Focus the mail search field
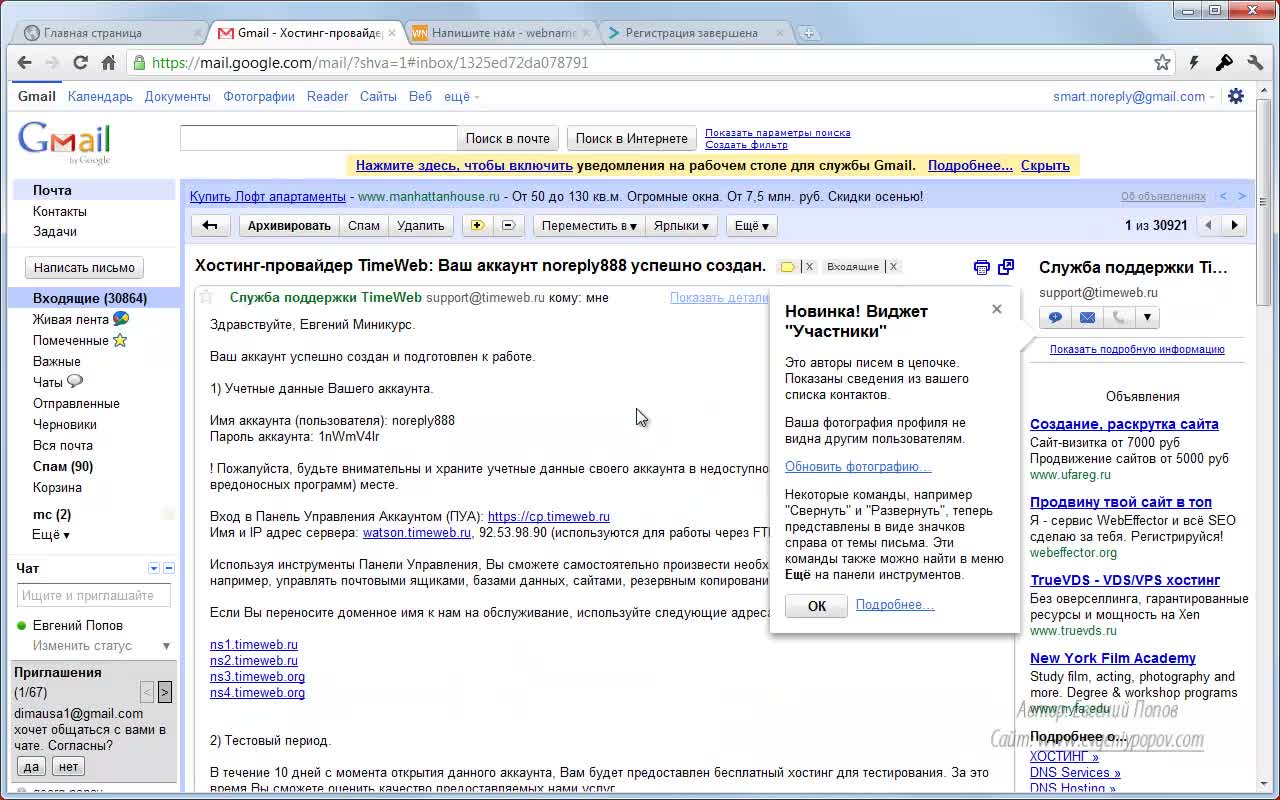 tap(318, 138)
